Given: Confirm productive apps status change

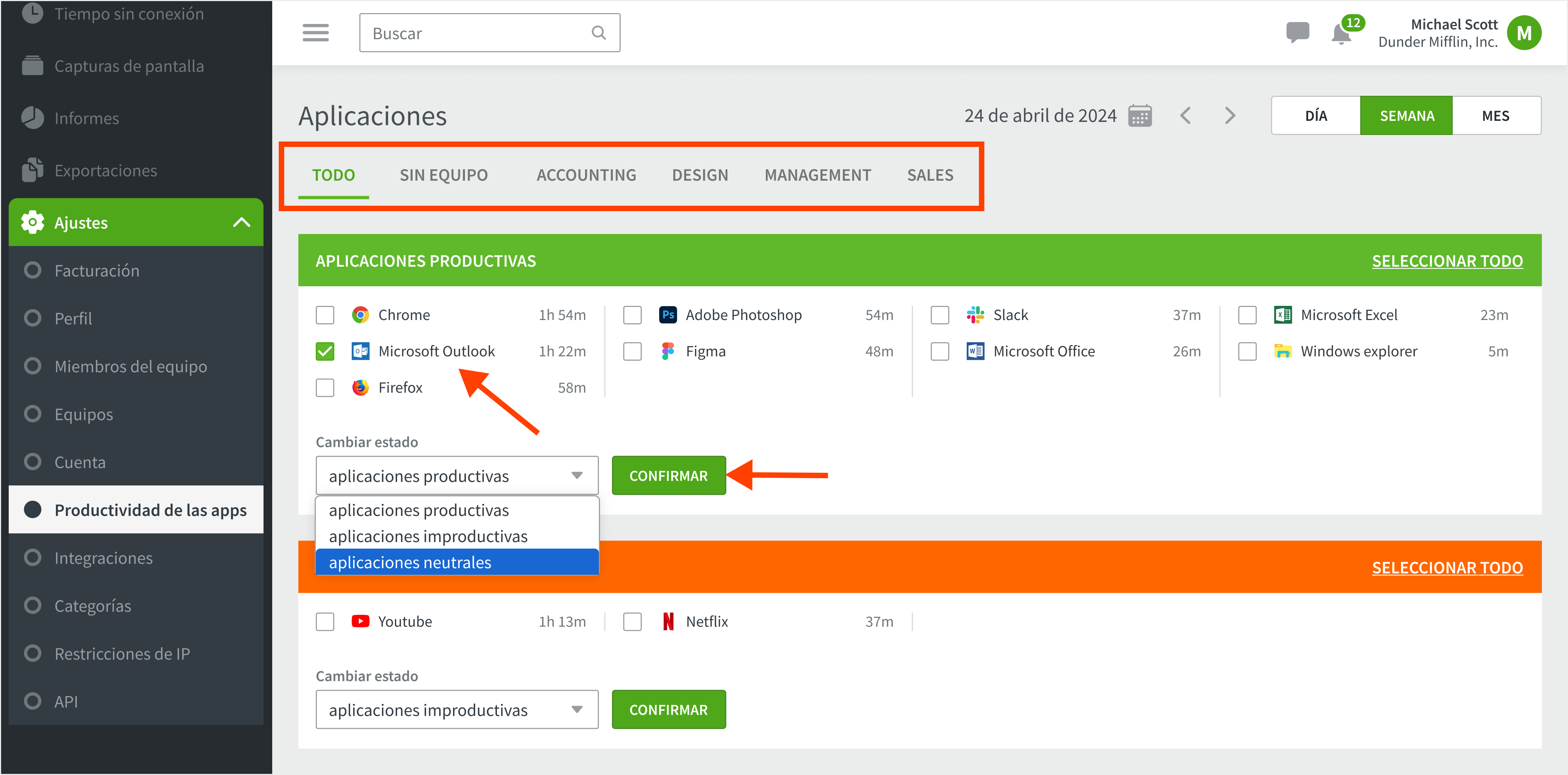Looking at the screenshot, I should coord(668,475).
